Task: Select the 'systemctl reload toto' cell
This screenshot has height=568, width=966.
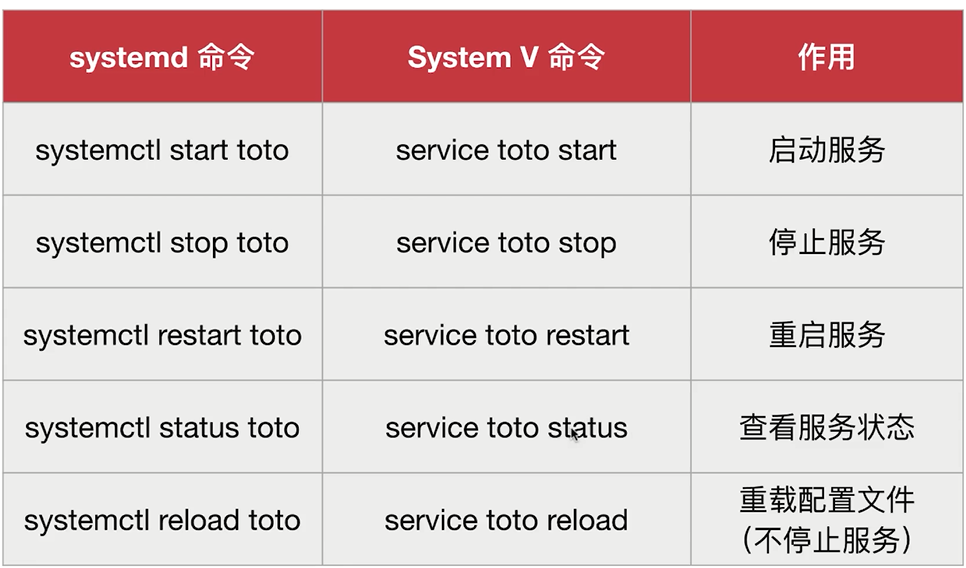Action: [x=163, y=519]
